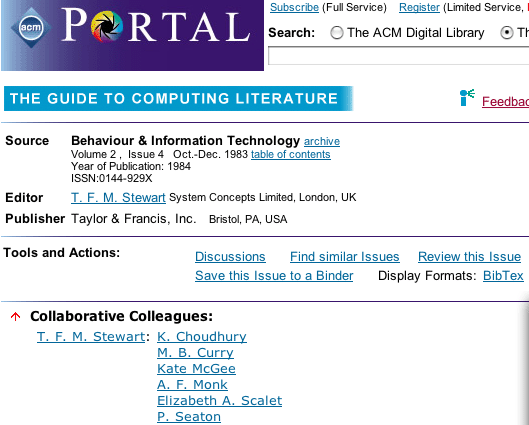This screenshot has width=529, height=425.
Task: Click the ACM diamond logo
Action: tap(31, 27)
